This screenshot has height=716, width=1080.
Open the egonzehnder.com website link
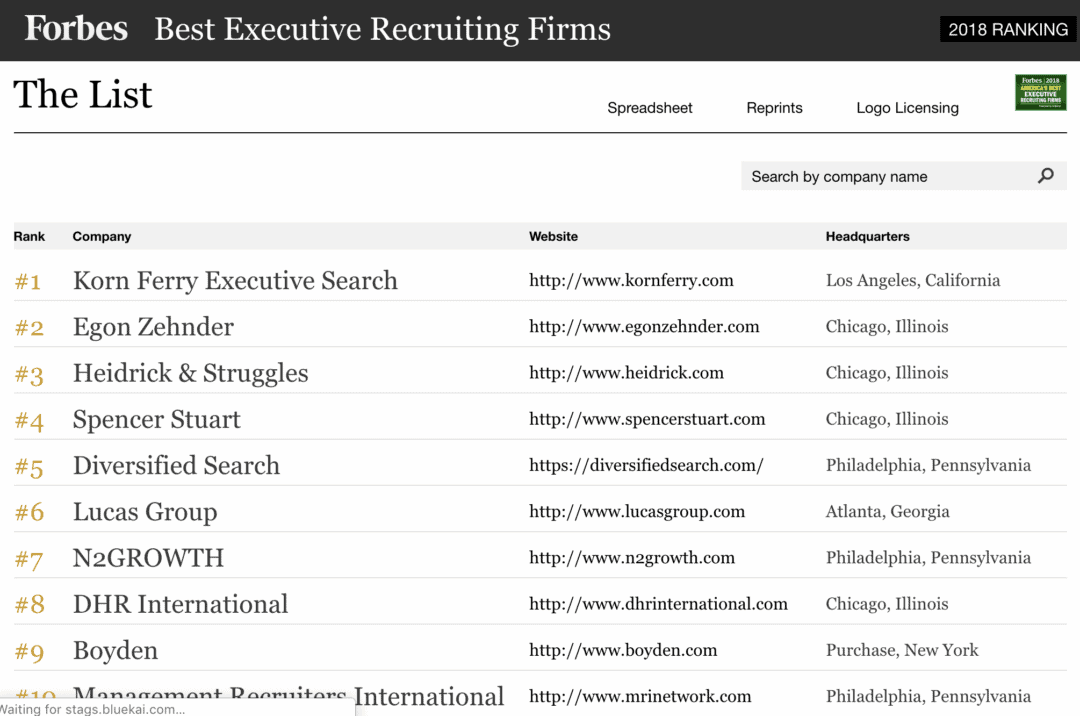click(x=644, y=326)
